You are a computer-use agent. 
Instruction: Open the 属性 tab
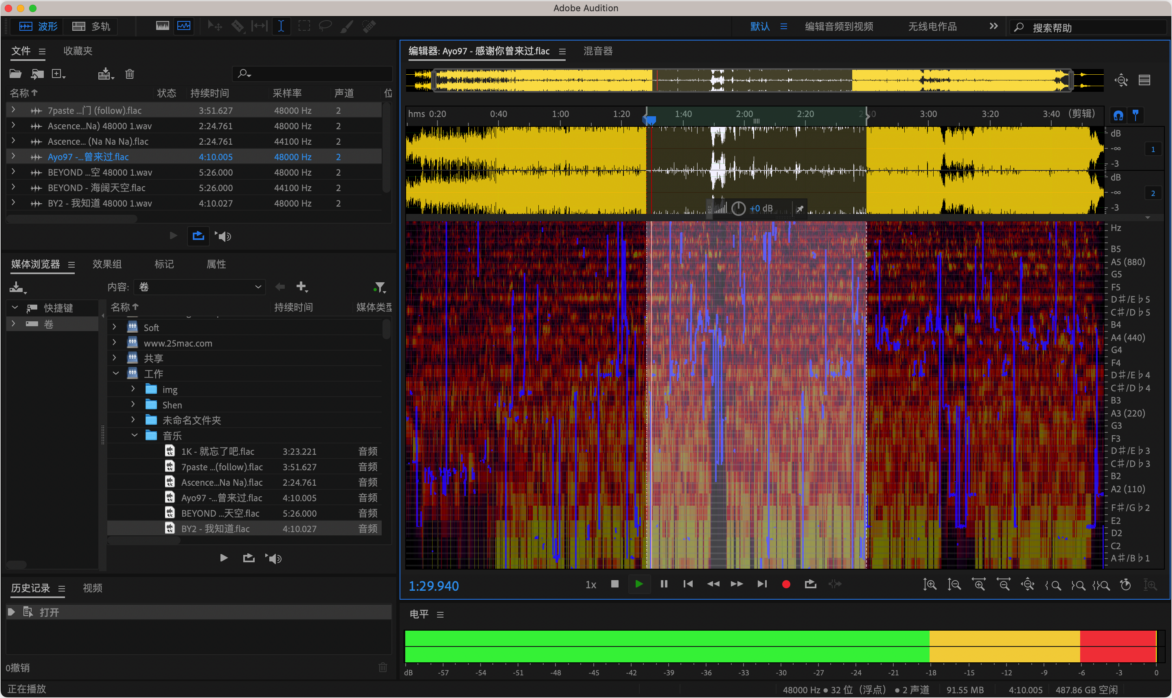(216, 265)
